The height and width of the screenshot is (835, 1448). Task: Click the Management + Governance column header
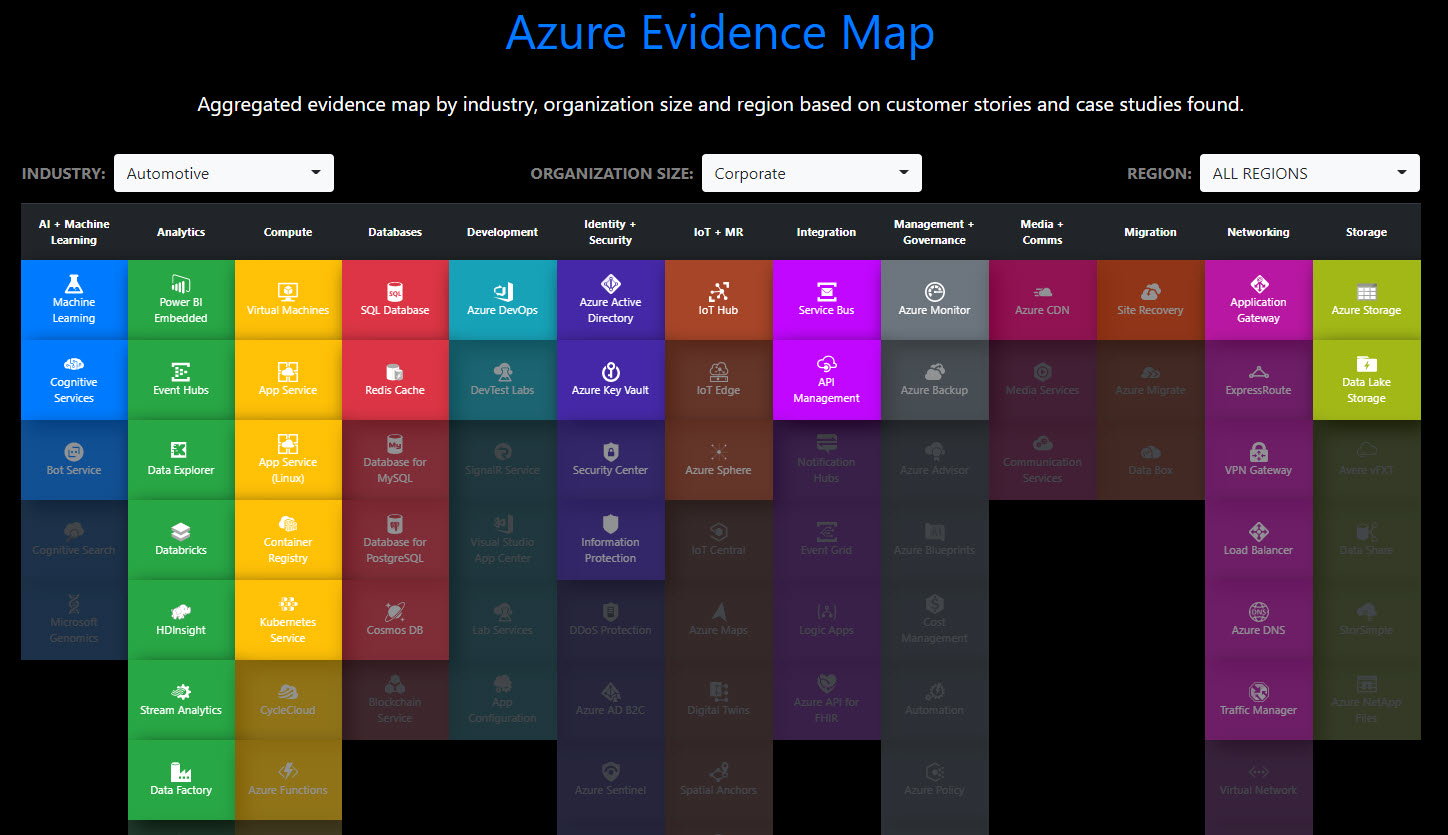point(935,232)
